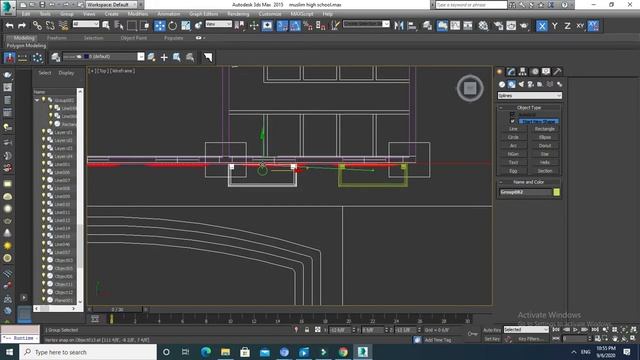Click the Circle spline button
Viewport: 640px width, 360px height.
click(513, 138)
